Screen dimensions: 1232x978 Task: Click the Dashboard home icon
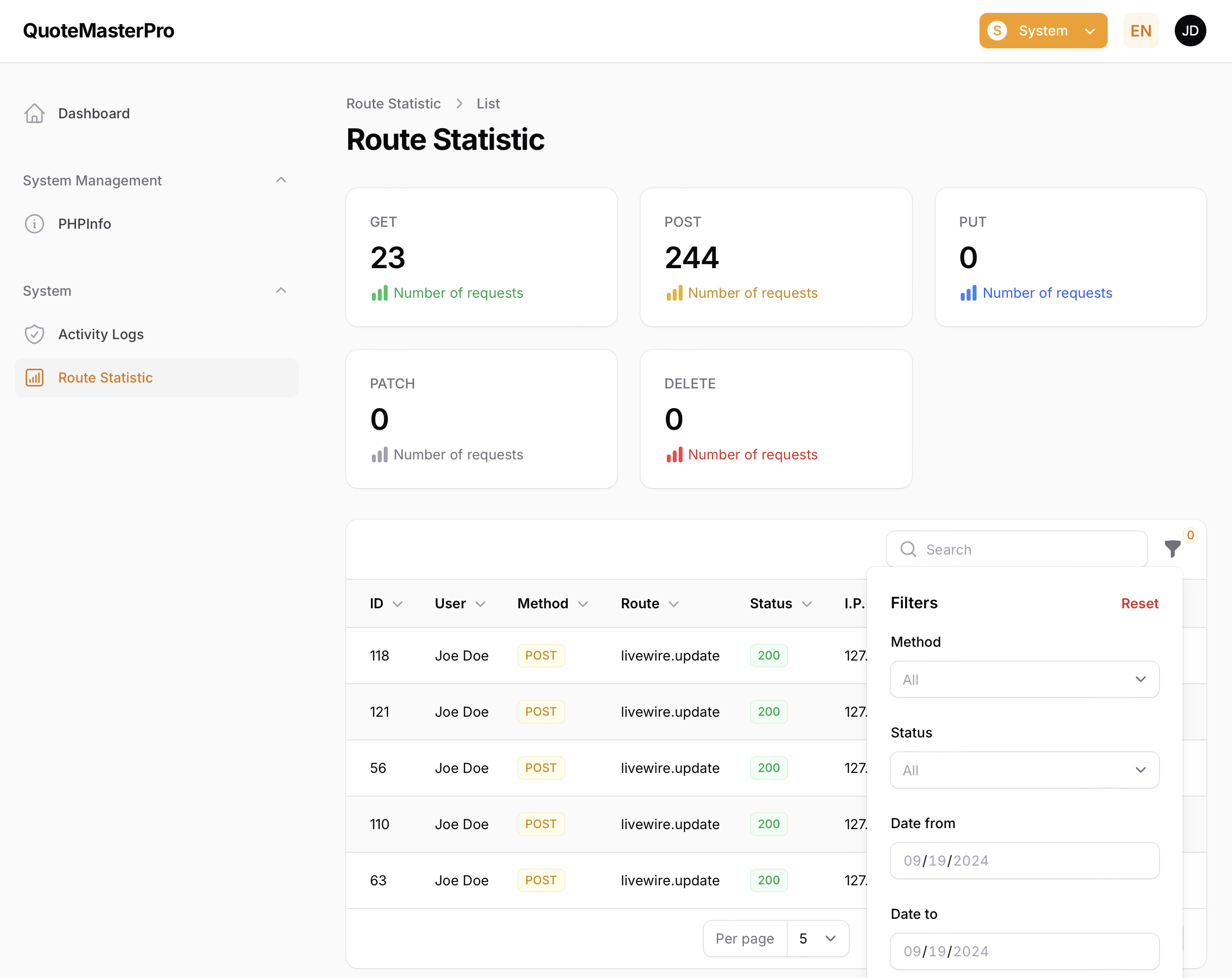[x=35, y=113]
